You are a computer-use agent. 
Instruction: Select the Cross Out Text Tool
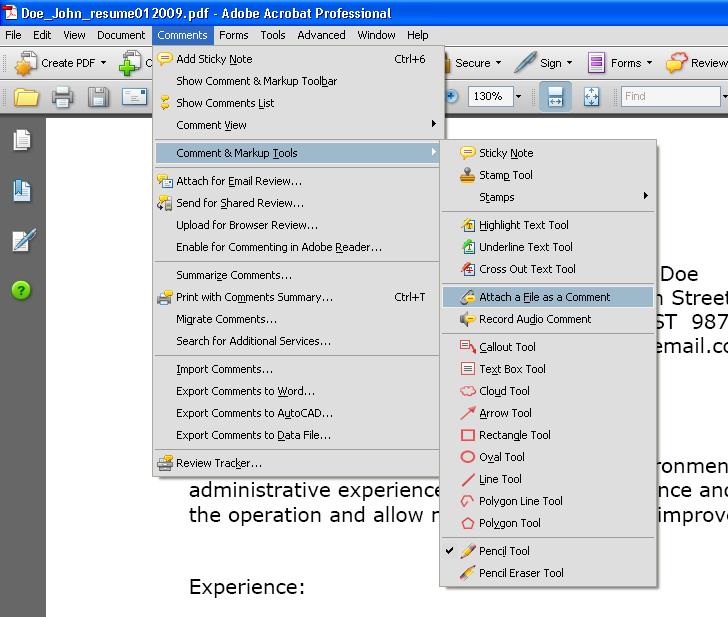548,269
